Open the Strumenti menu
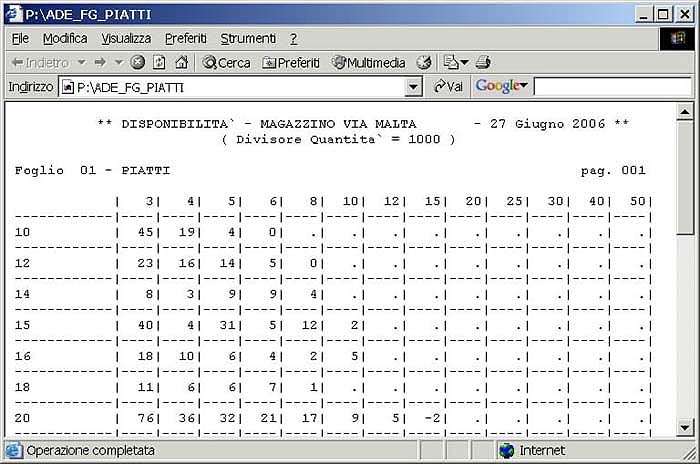 pyautogui.click(x=248, y=38)
